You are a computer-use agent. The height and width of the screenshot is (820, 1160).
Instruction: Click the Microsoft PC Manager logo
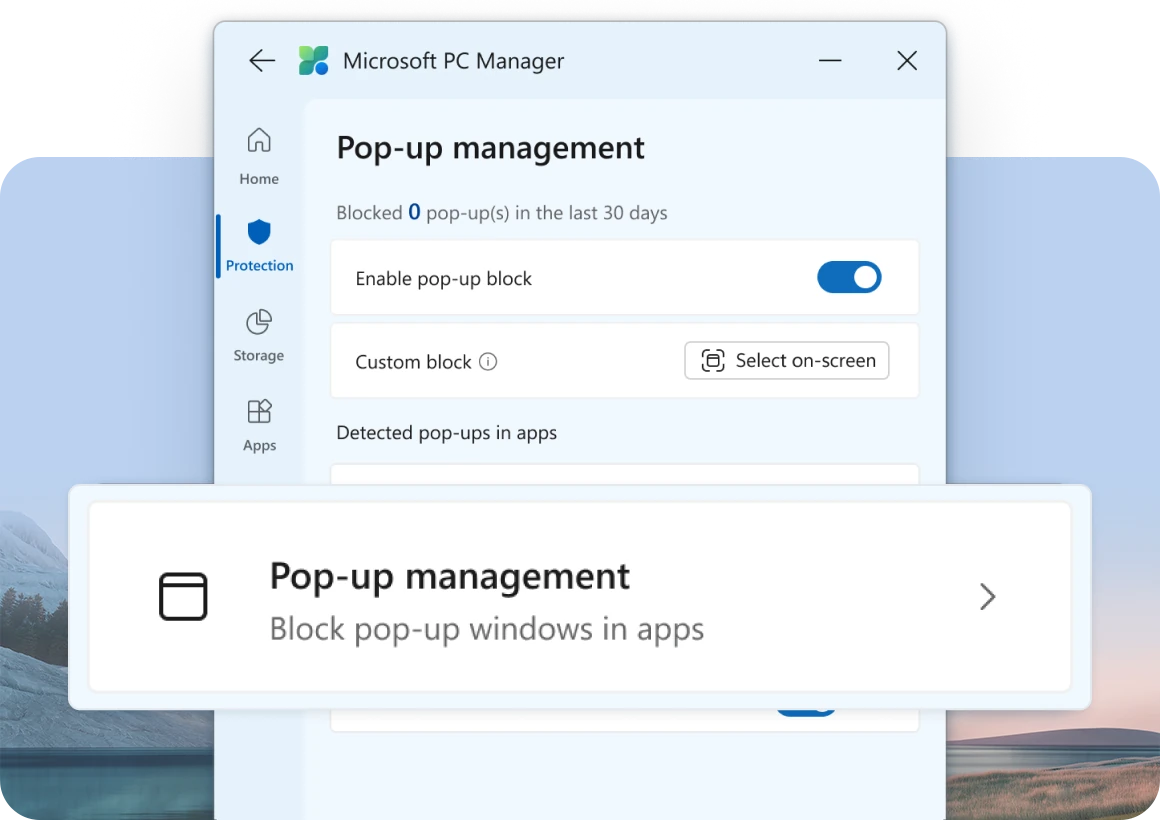tap(312, 60)
